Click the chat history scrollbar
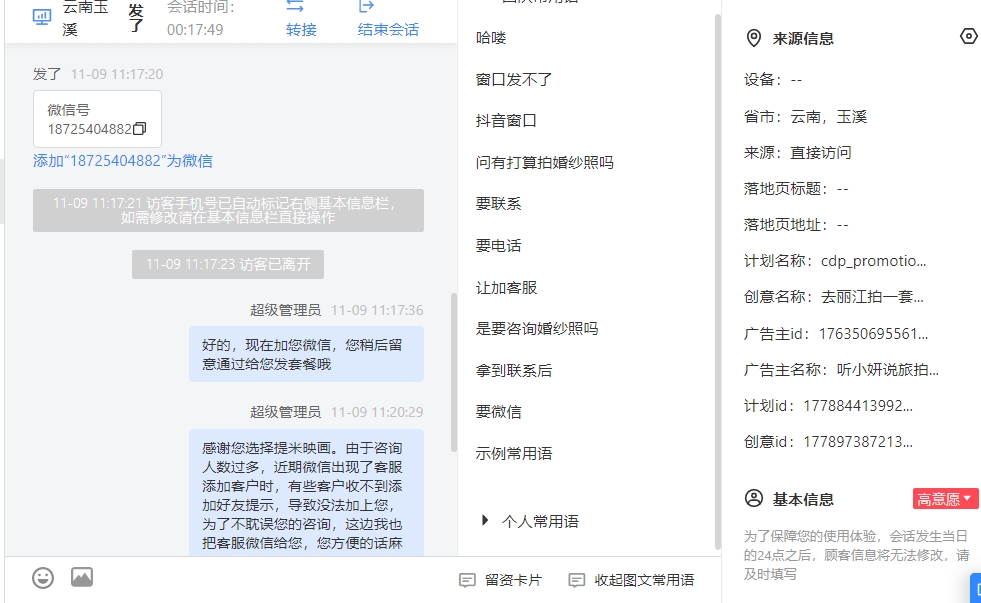 tap(454, 372)
